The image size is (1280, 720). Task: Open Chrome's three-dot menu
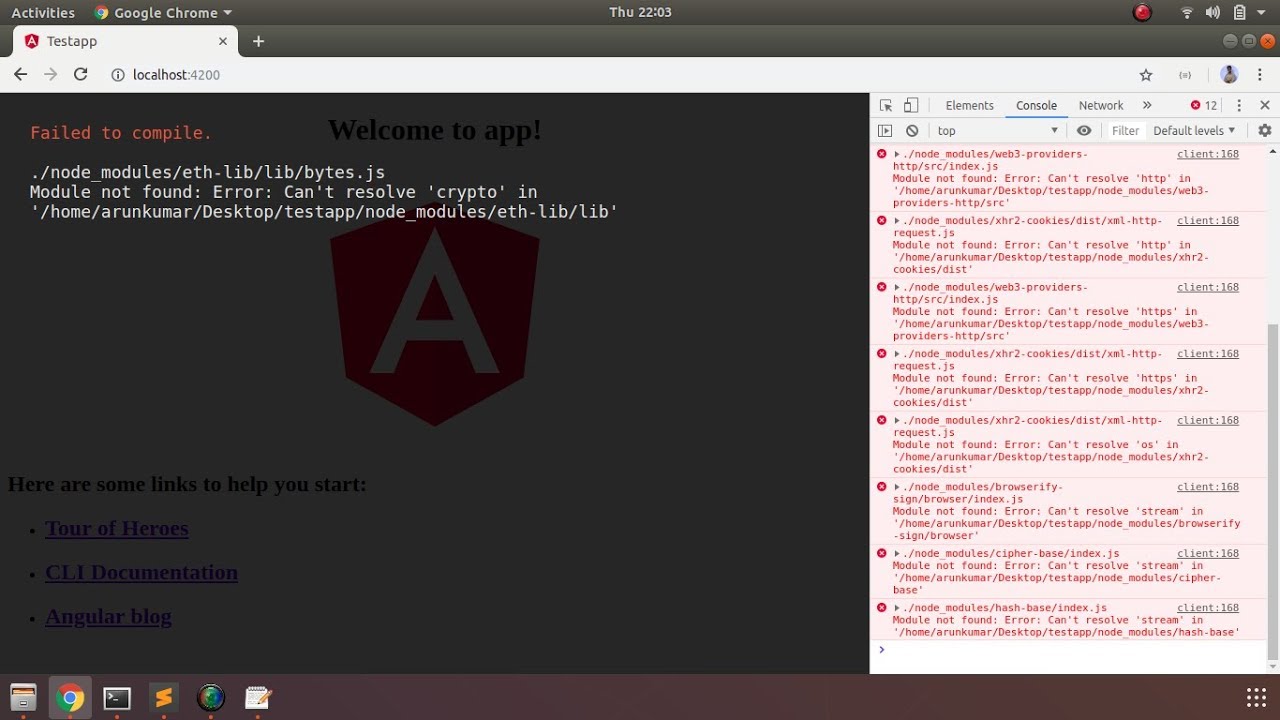click(x=1259, y=75)
